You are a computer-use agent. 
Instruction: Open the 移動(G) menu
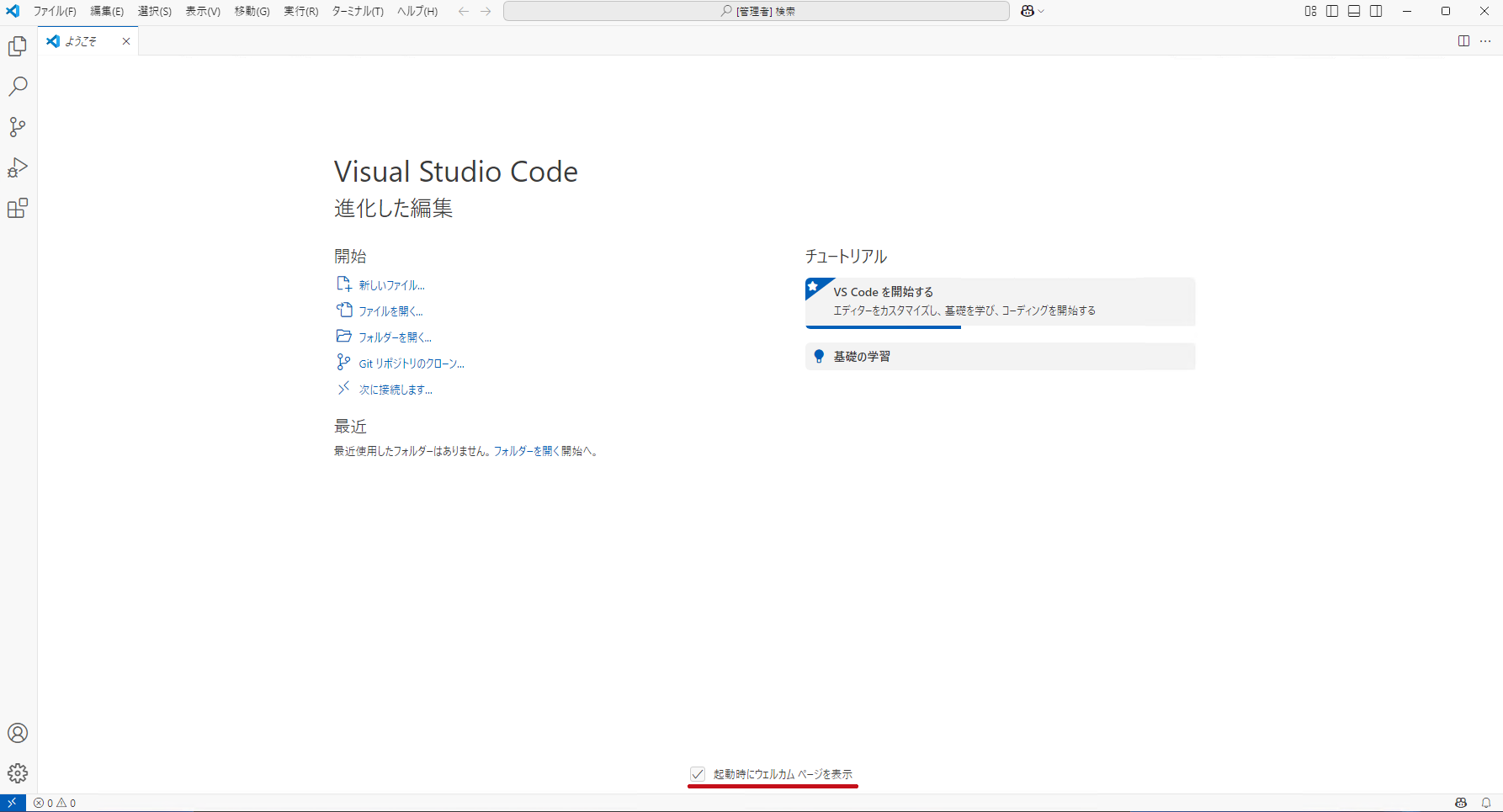point(252,11)
